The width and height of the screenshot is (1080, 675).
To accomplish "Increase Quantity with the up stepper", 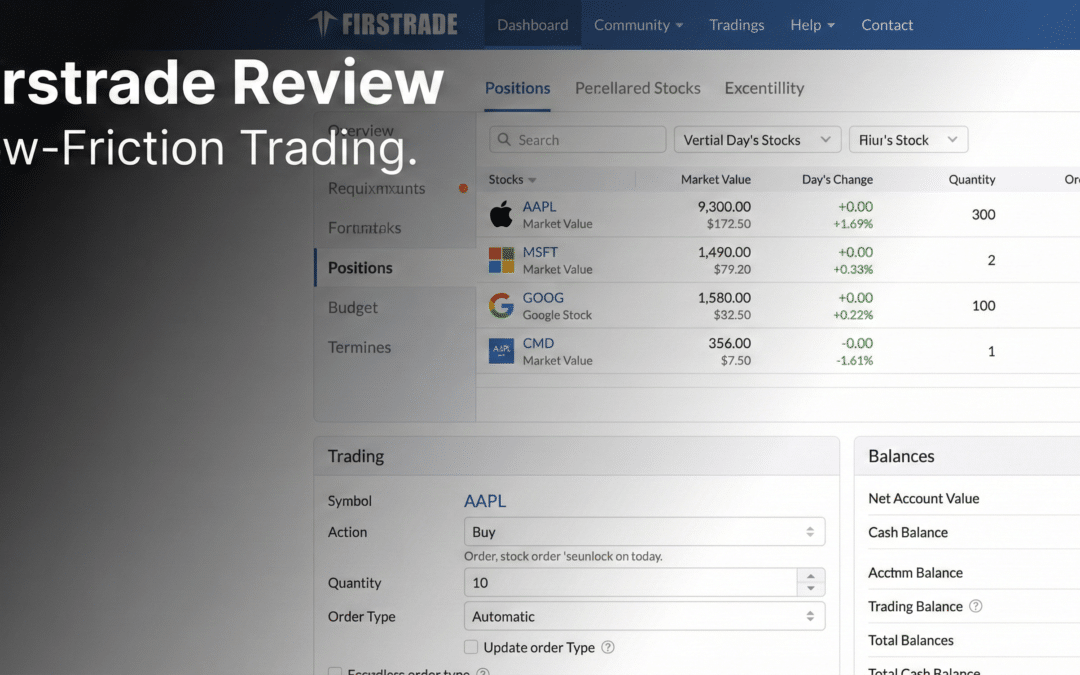I will (x=811, y=577).
